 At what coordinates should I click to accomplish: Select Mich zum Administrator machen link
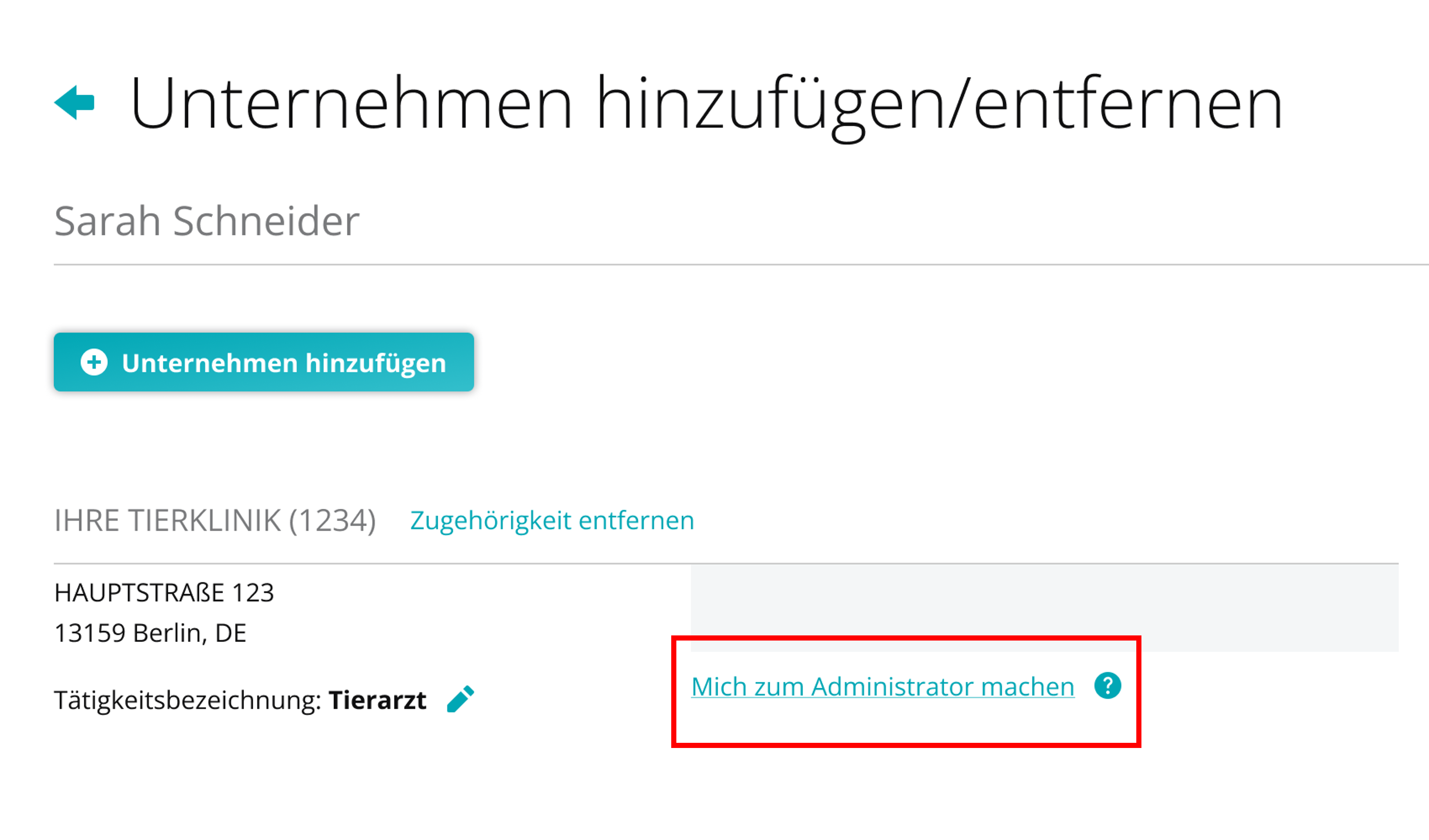click(x=882, y=687)
